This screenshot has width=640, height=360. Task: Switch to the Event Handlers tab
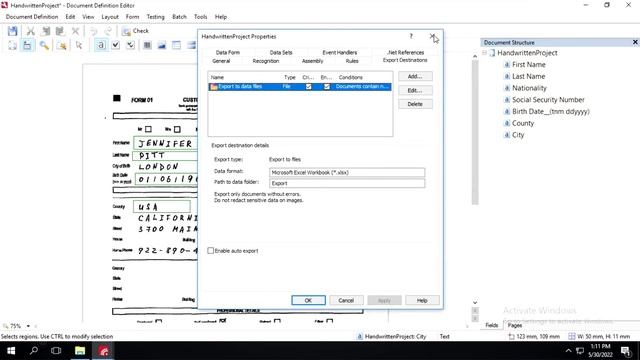[340, 52]
